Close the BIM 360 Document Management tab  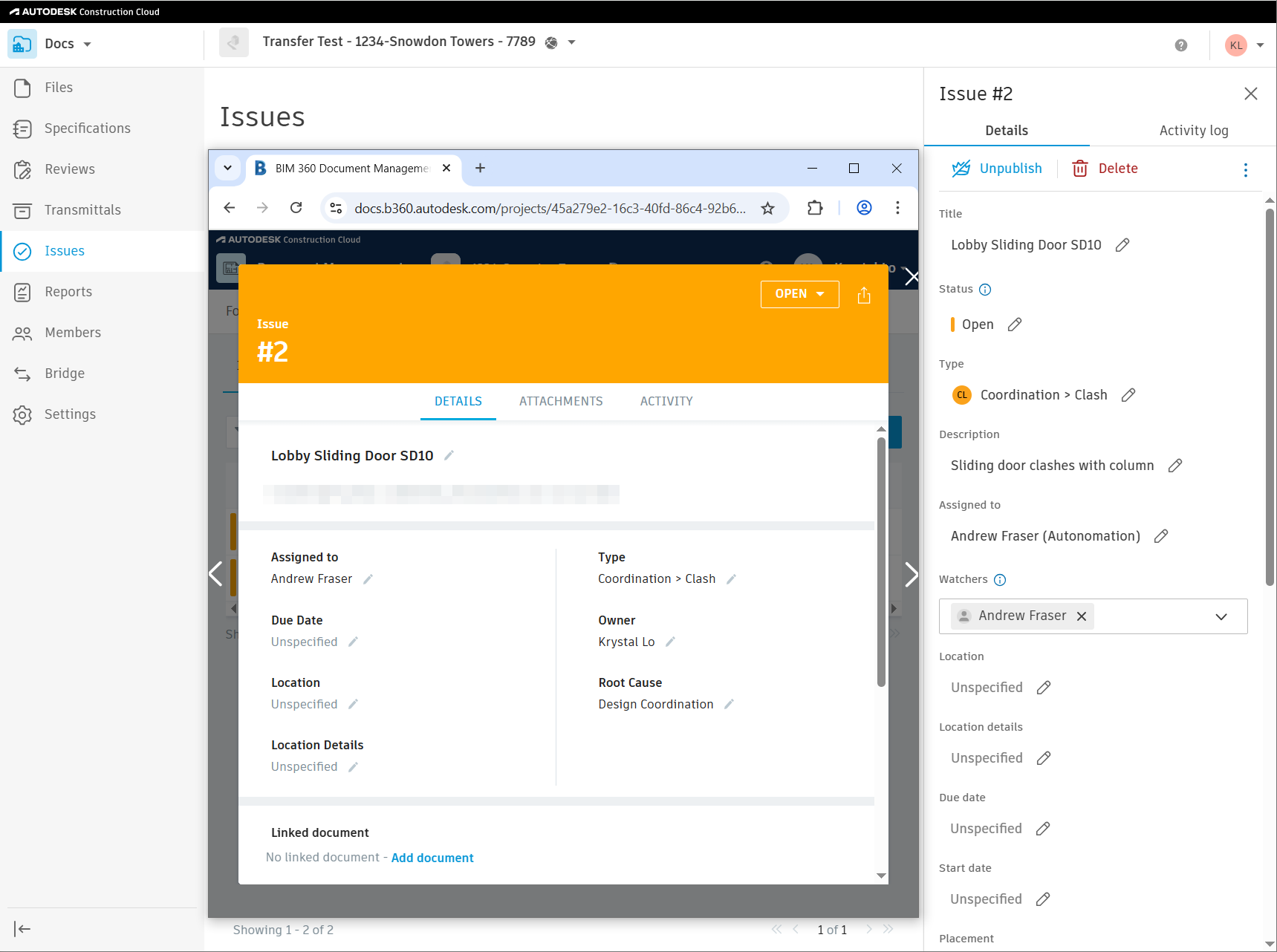pos(446,169)
